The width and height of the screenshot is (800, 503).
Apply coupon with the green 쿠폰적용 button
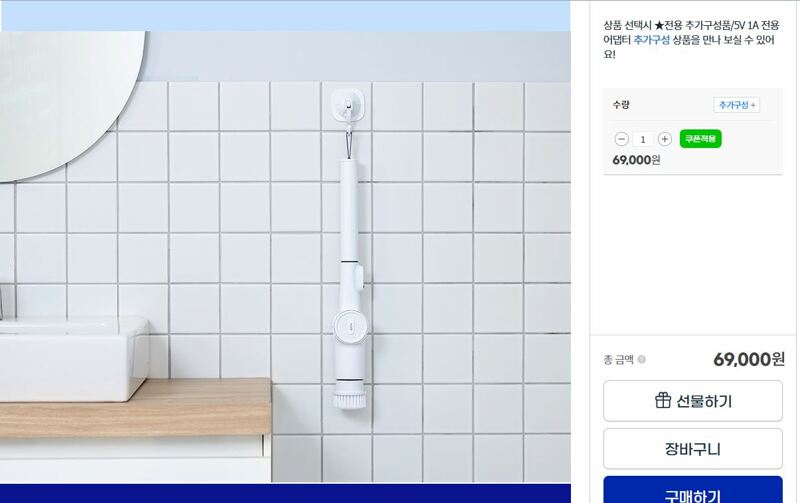tap(700, 139)
